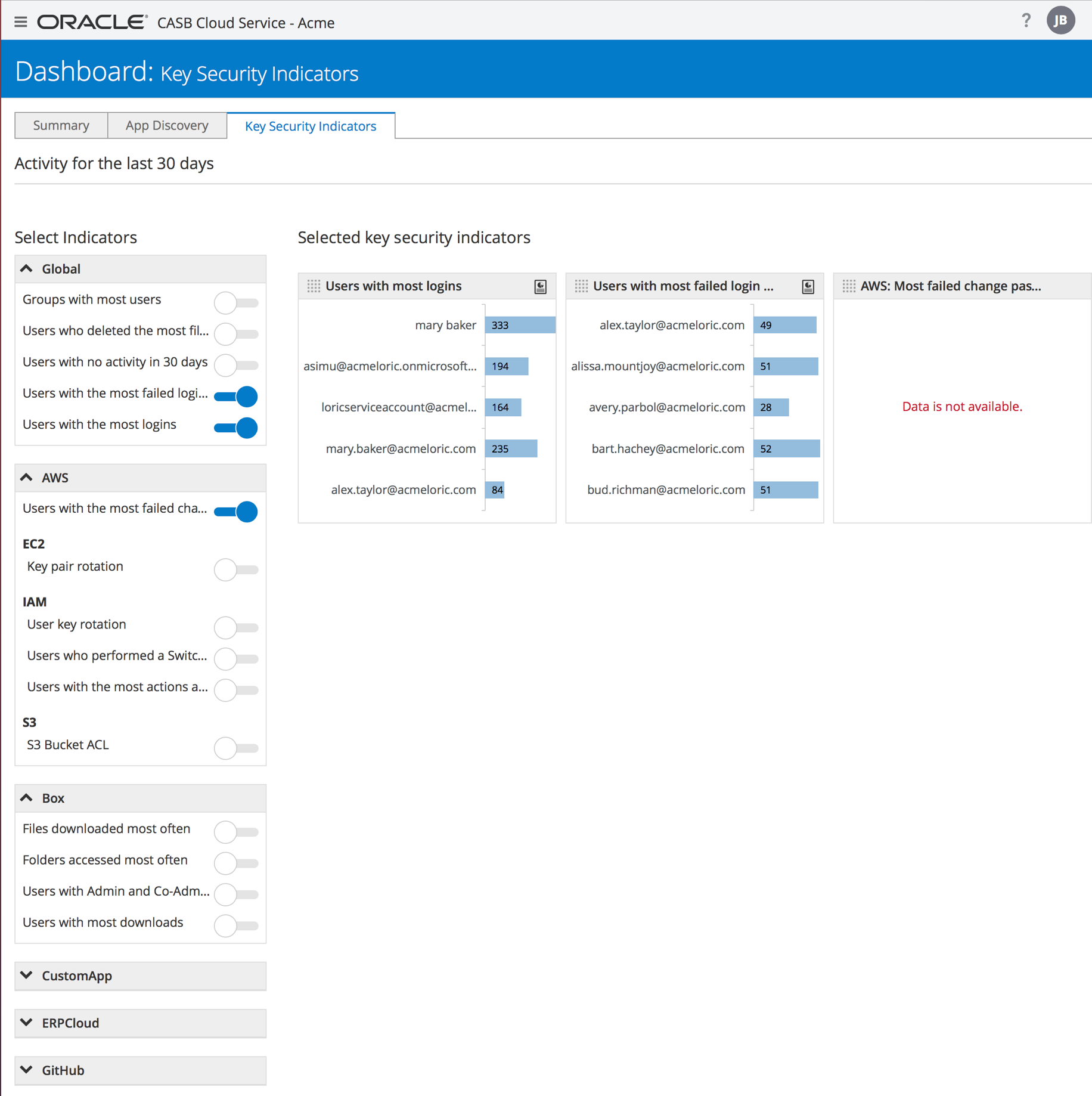Screen dimensions: 1092x1096
Task: Click the 'bart.hachey@acmeloric.com' label
Action: pyautogui.click(x=668, y=448)
